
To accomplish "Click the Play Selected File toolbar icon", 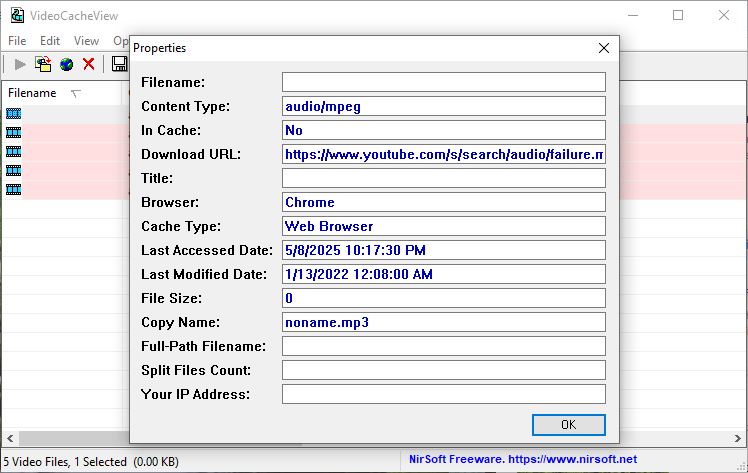I will [x=20, y=64].
